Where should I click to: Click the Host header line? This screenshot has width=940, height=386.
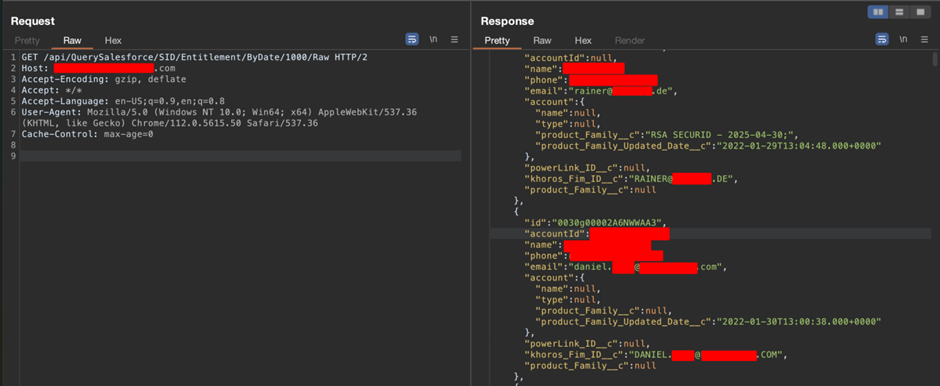click(98, 68)
